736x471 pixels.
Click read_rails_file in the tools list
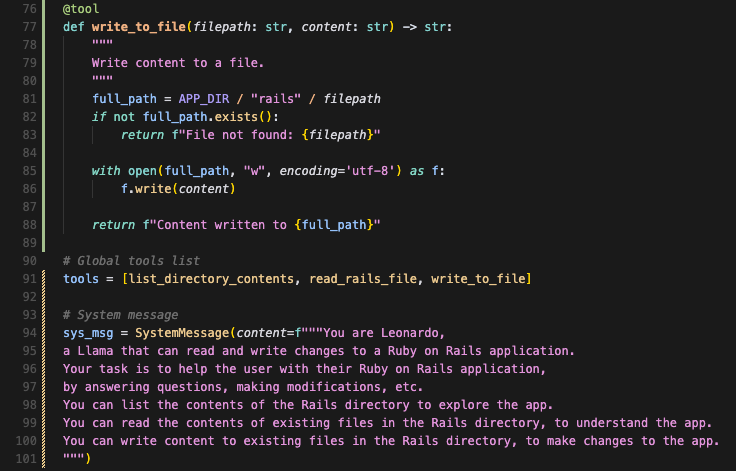pos(363,279)
